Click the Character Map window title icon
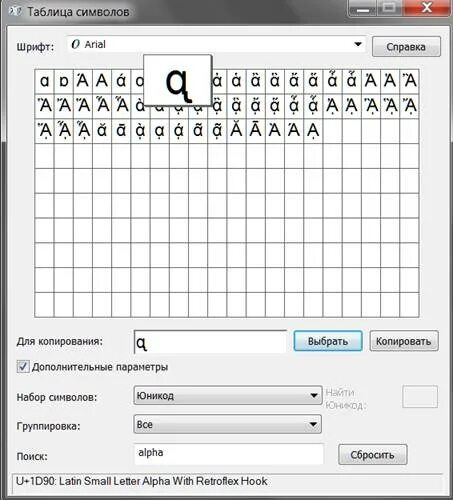 tap(16, 12)
